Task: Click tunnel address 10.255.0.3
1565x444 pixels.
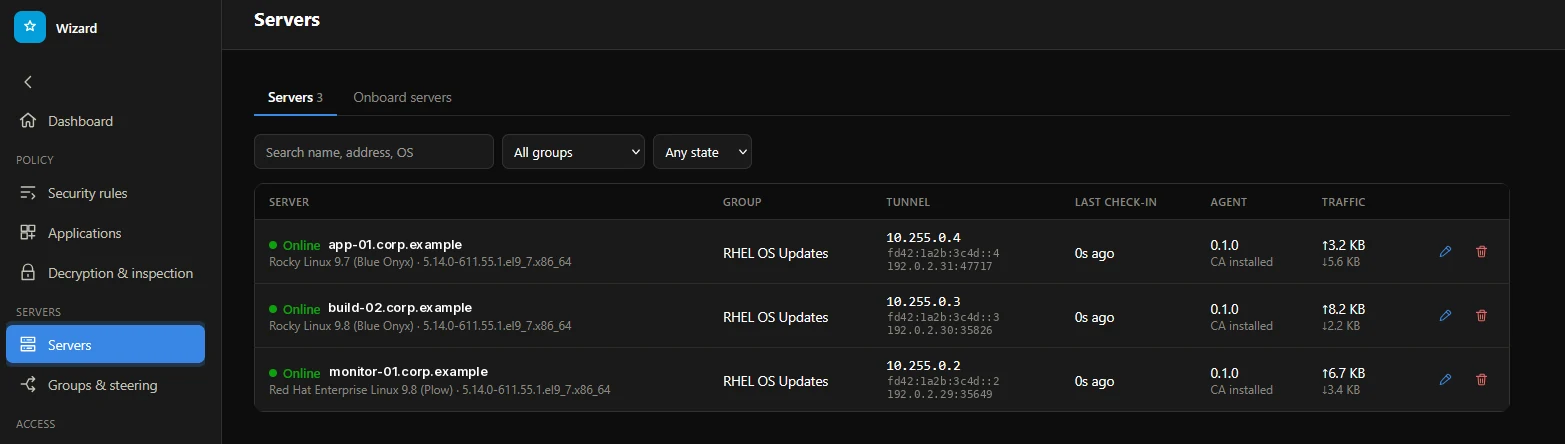Action: [923, 301]
